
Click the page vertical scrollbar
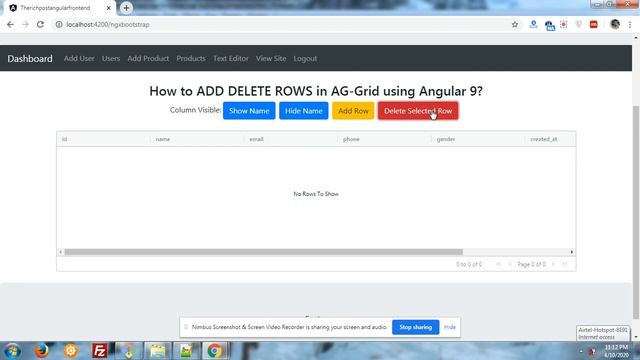tap(636, 212)
